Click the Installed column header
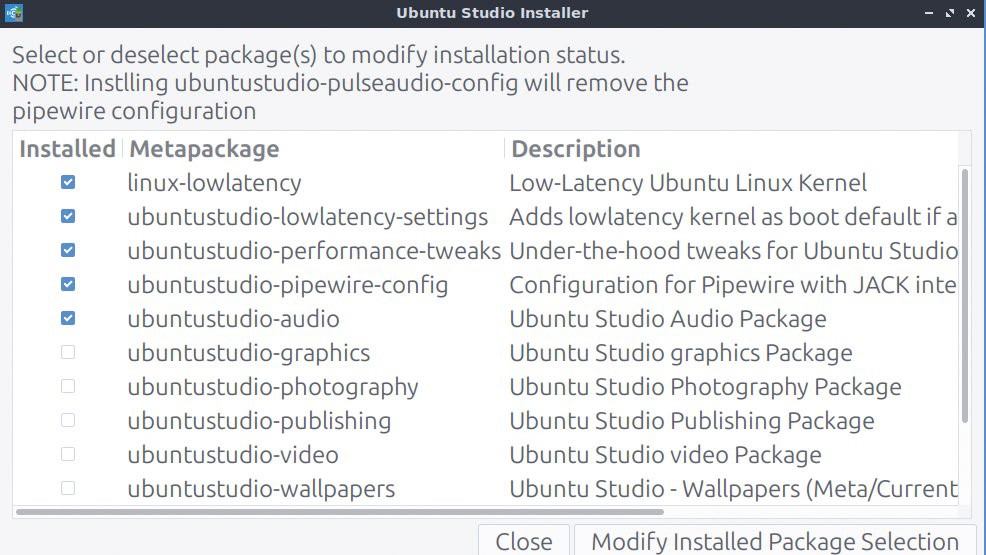Image resolution: width=986 pixels, height=555 pixels. tap(67, 149)
